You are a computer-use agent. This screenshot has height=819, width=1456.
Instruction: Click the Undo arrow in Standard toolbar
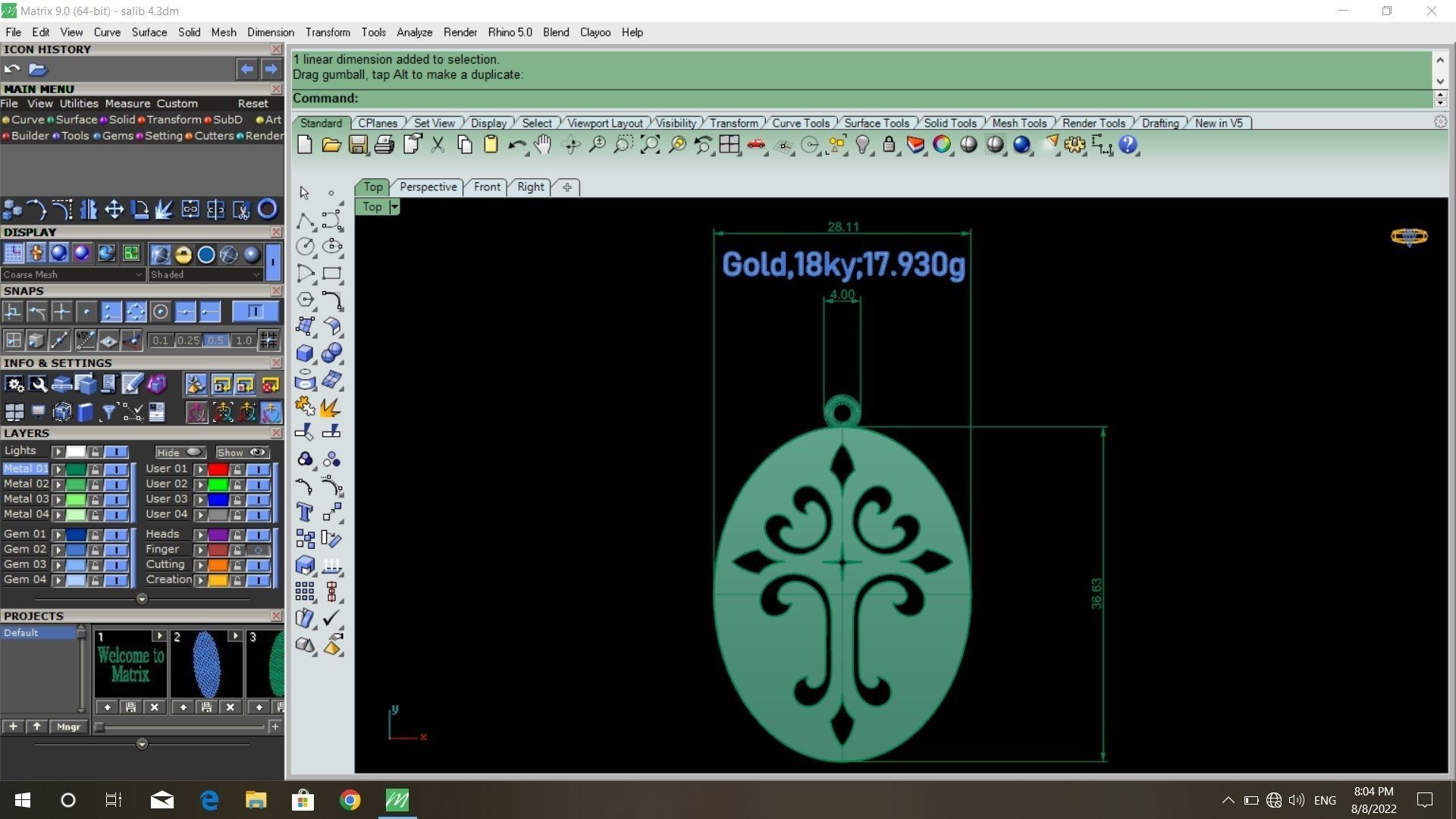click(517, 145)
